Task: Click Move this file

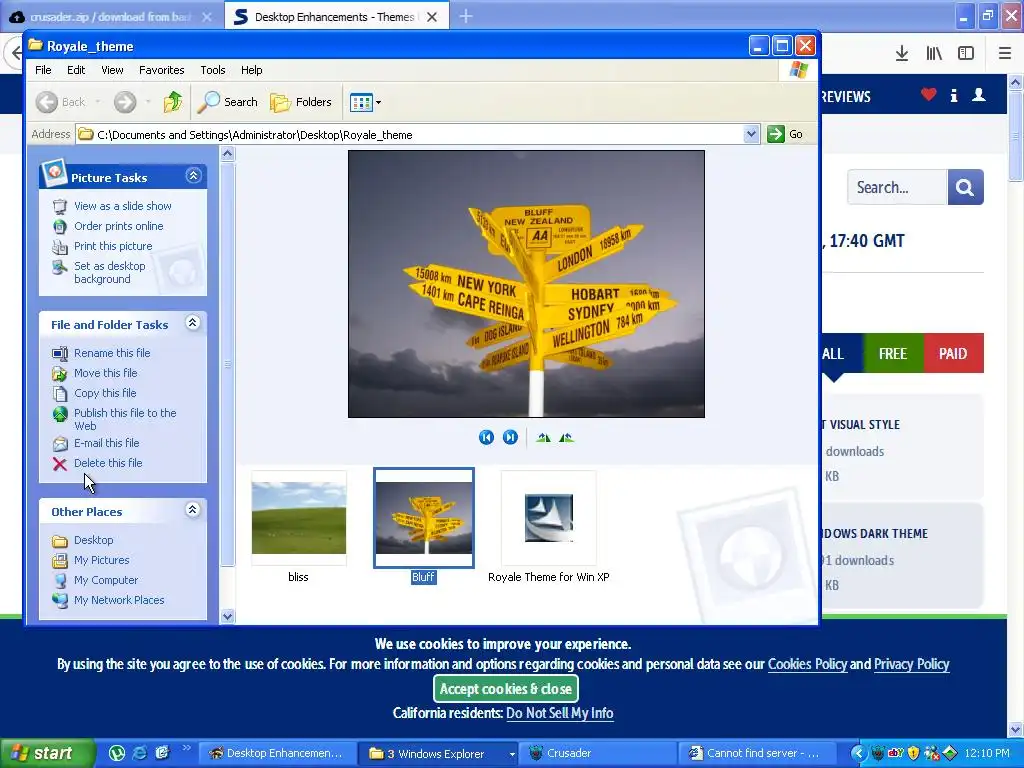Action: click(x=105, y=373)
